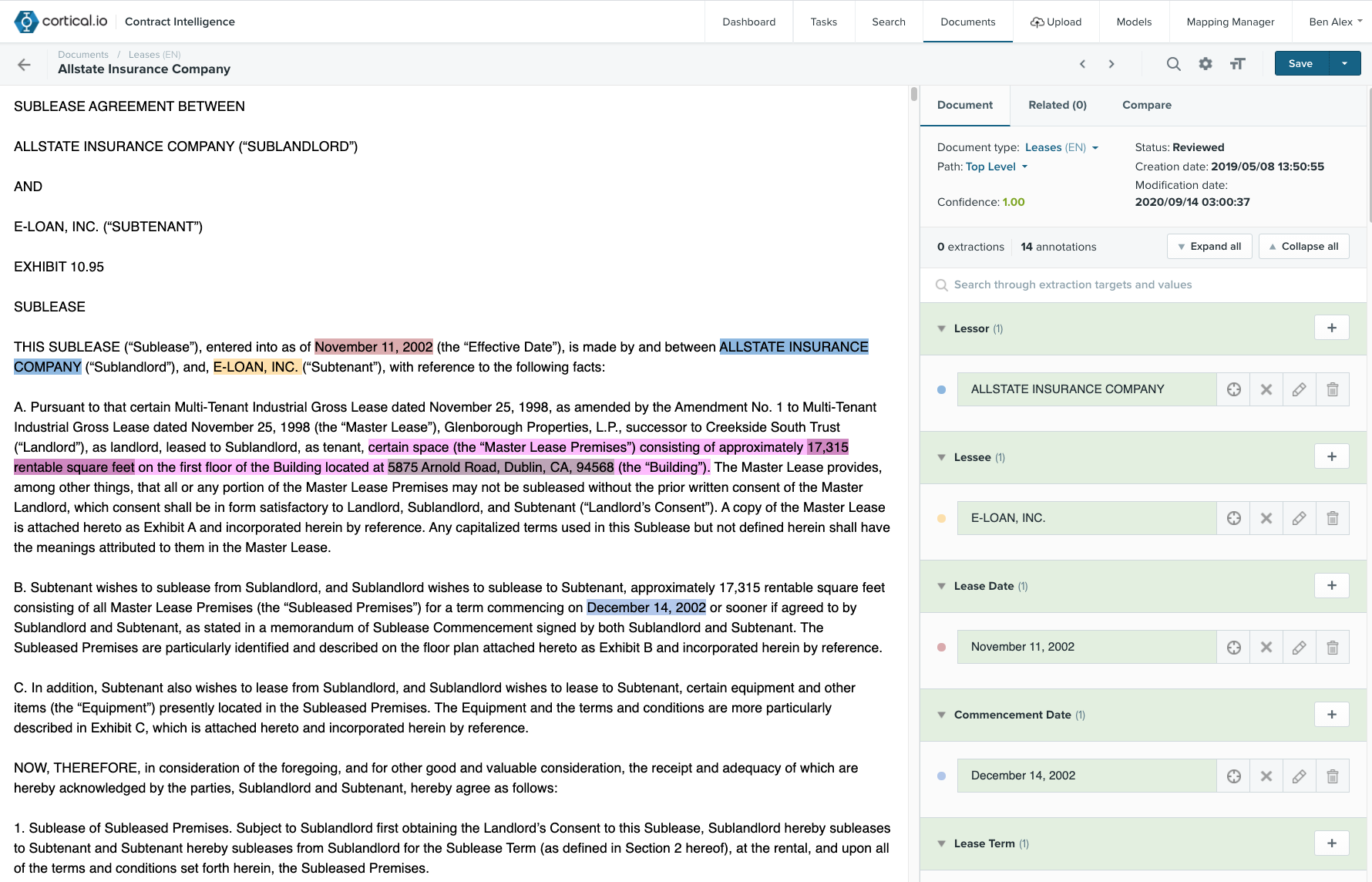Delete the December 14, 2002 value
The width and height of the screenshot is (1372, 882).
point(1333,776)
